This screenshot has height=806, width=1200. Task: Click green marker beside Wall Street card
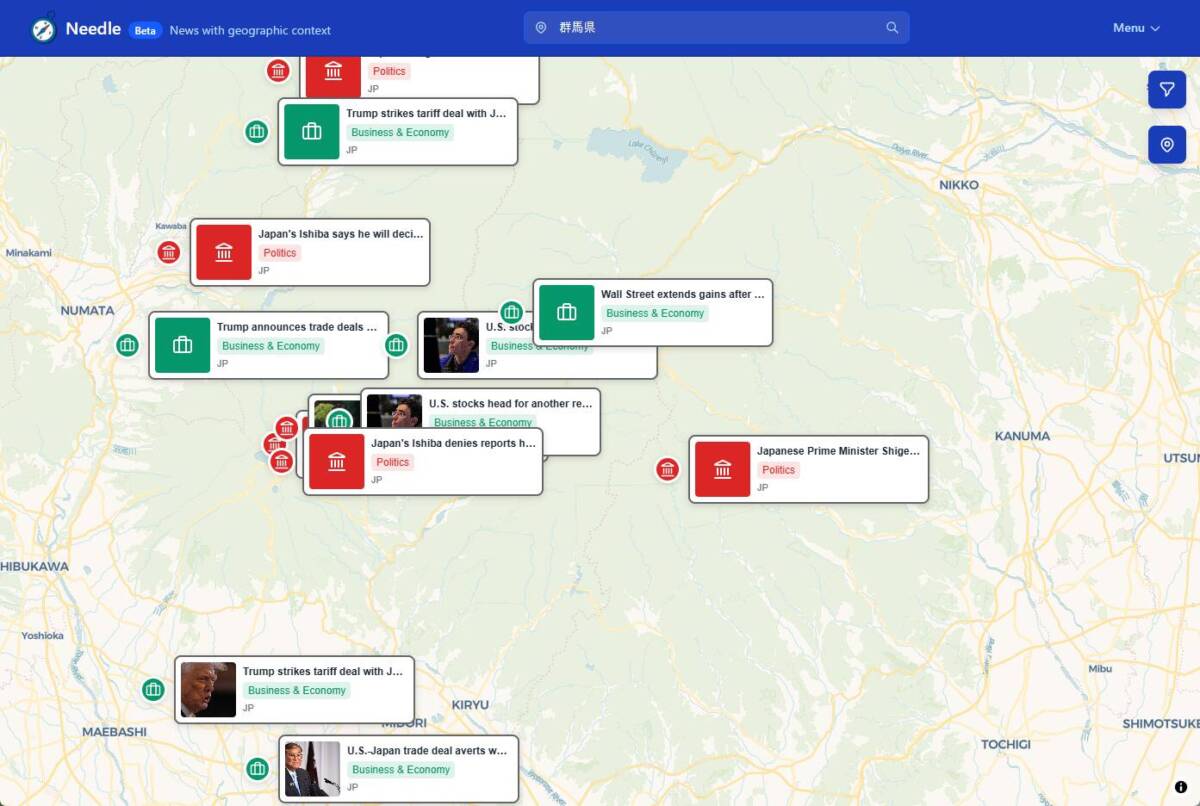point(511,313)
